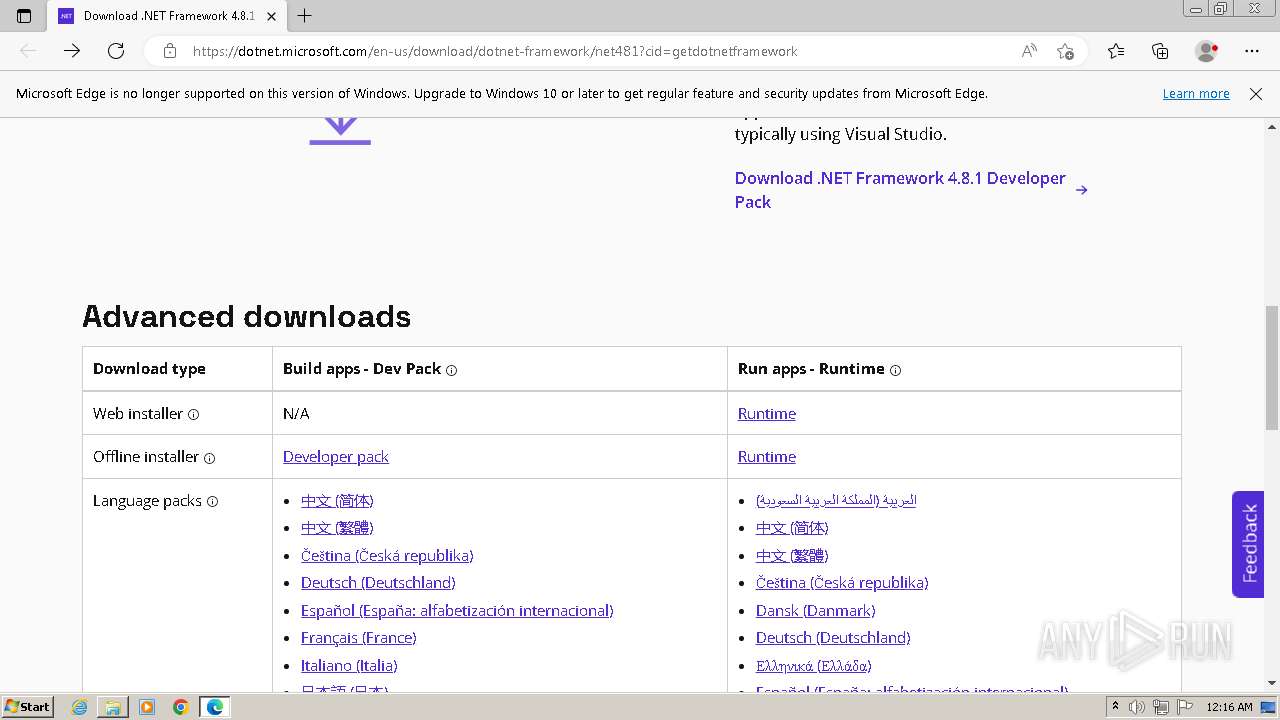Launch Google Chrome from taskbar
This screenshot has width=1280, height=720.
pos(180,707)
